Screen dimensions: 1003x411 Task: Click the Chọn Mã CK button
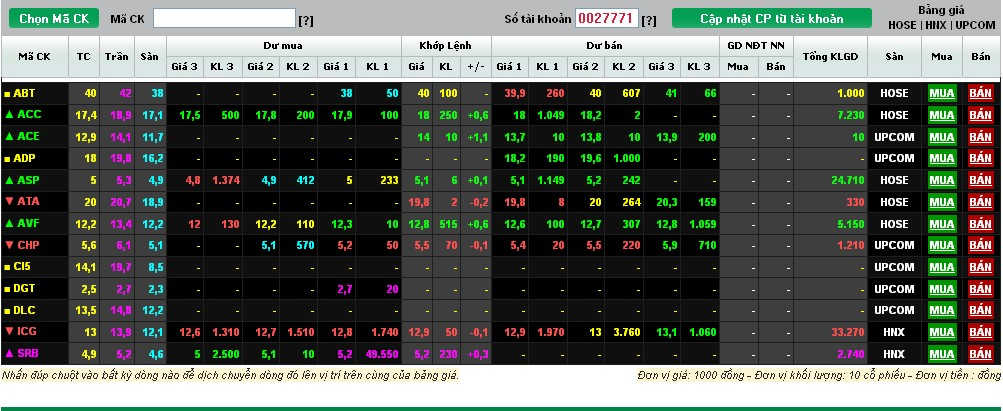[x=53, y=18]
